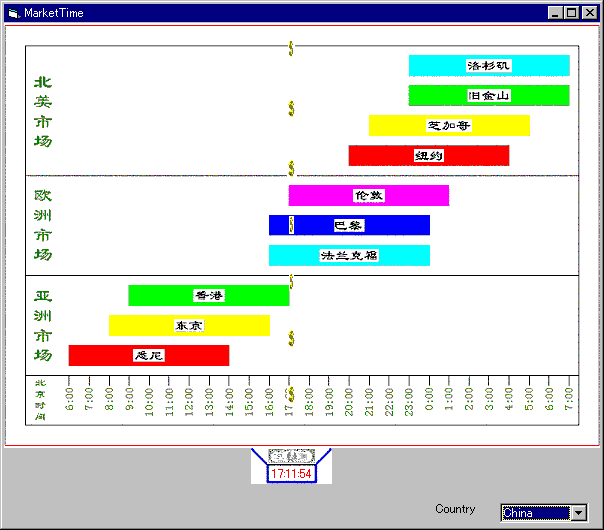The height and width of the screenshot is (530, 604).
Task: Select the yellow 芝加哥 market bar
Action: point(449,125)
